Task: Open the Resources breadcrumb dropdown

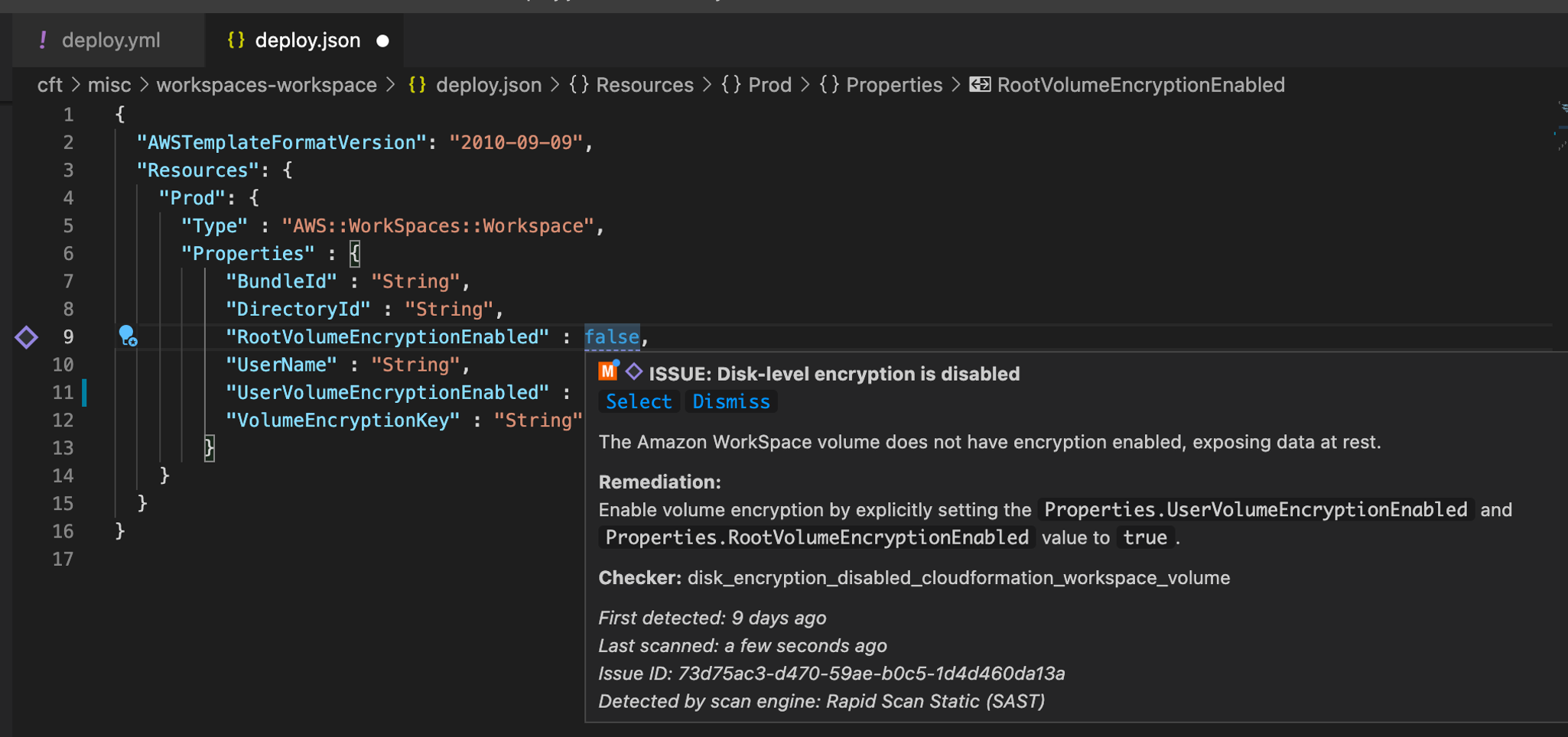Action: pos(644,85)
